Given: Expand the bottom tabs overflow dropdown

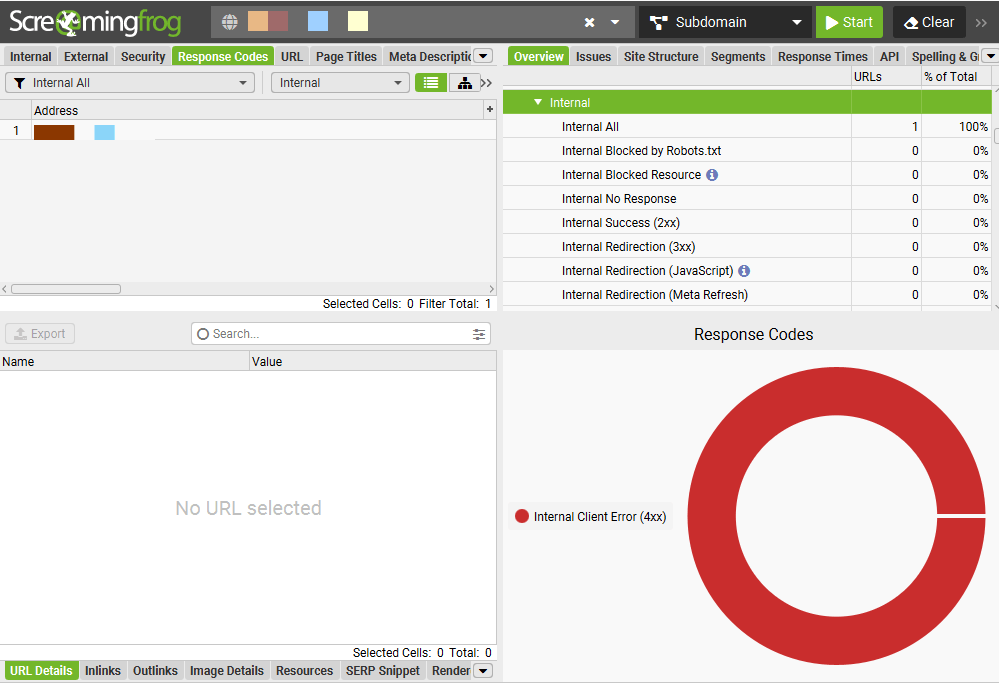Looking at the screenshot, I should coord(484,671).
